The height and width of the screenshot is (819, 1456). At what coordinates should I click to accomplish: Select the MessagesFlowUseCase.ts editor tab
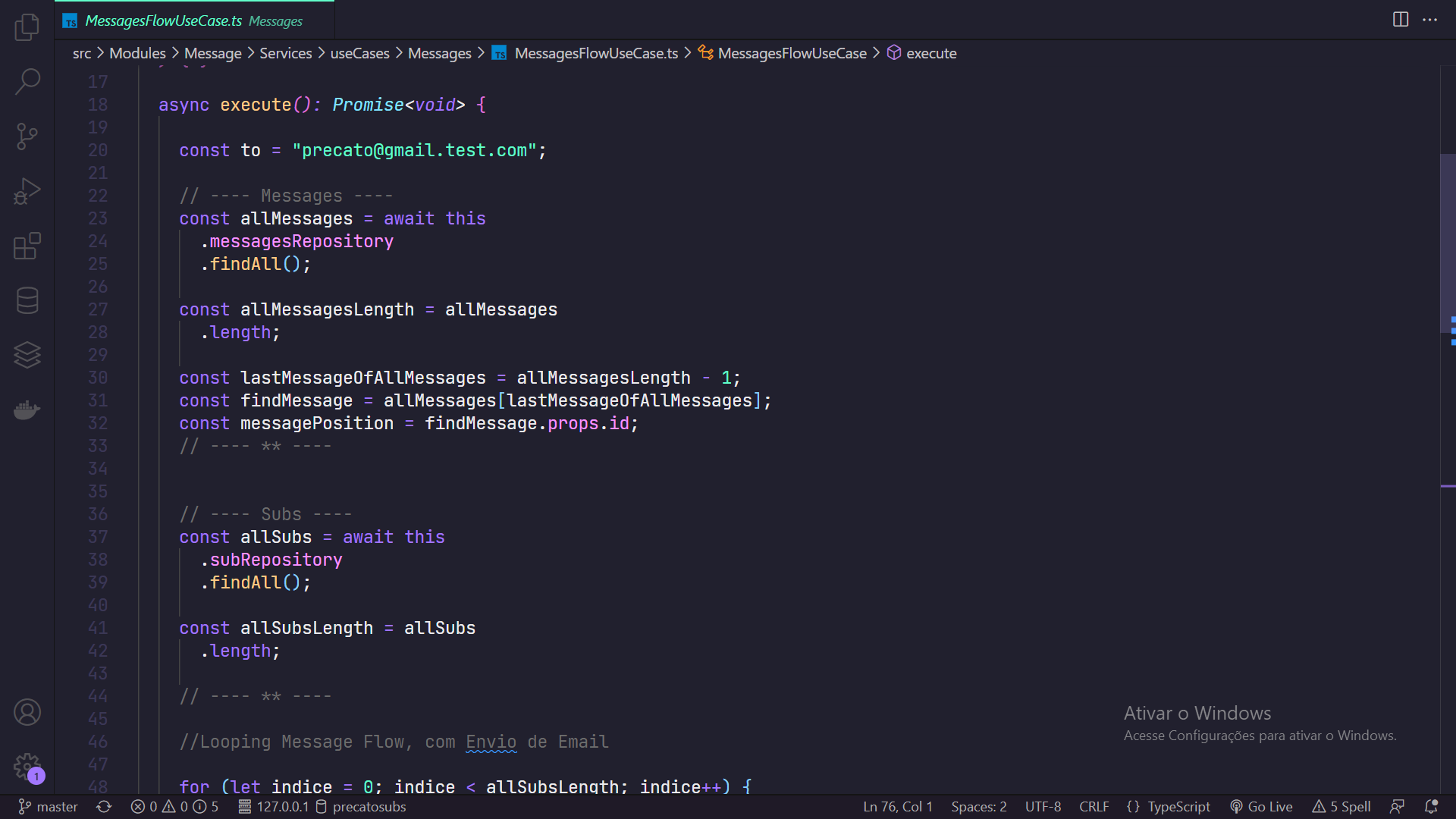coord(163,20)
